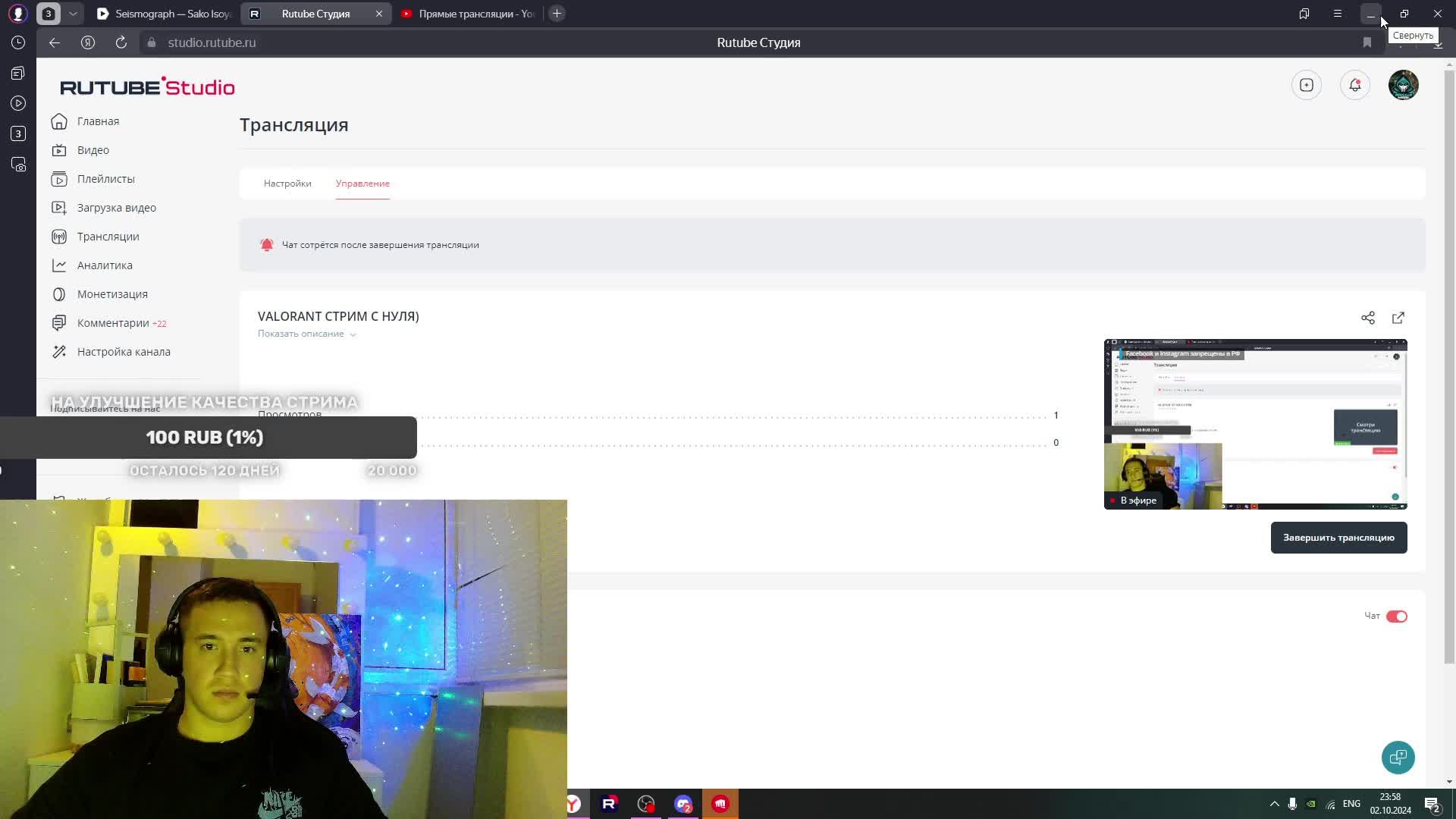Open browser history clock icon in side panel

point(18,42)
